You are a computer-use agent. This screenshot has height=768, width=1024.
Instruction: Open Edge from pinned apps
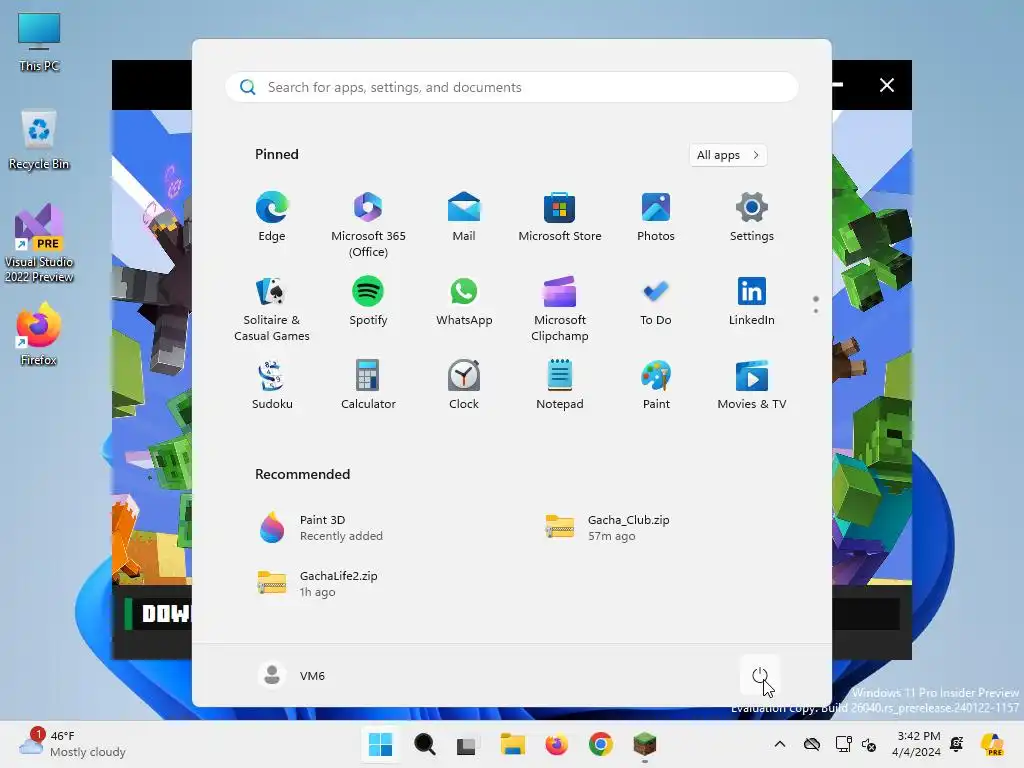[x=272, y=217]
